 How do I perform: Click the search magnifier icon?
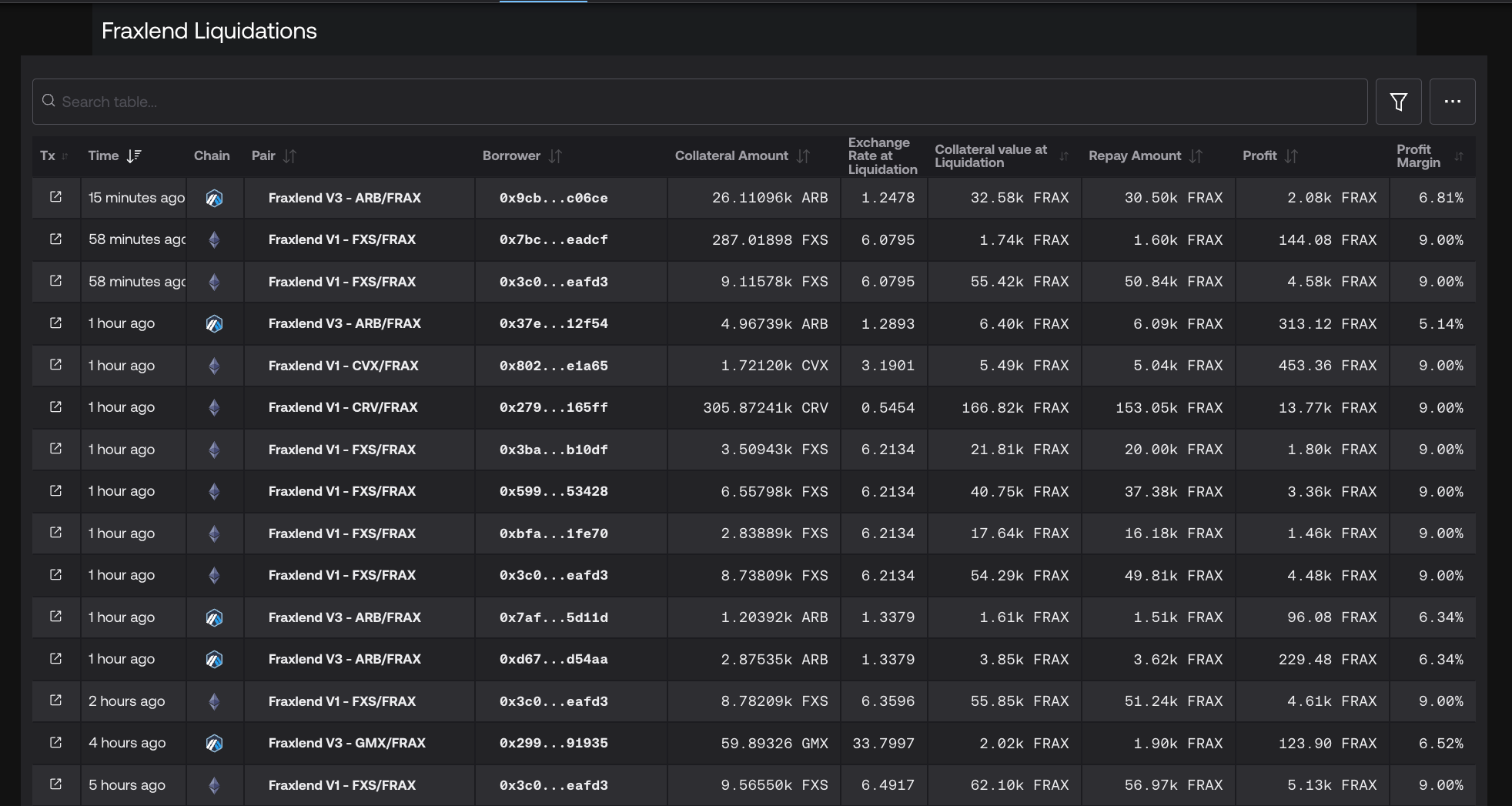click(49, 101)
